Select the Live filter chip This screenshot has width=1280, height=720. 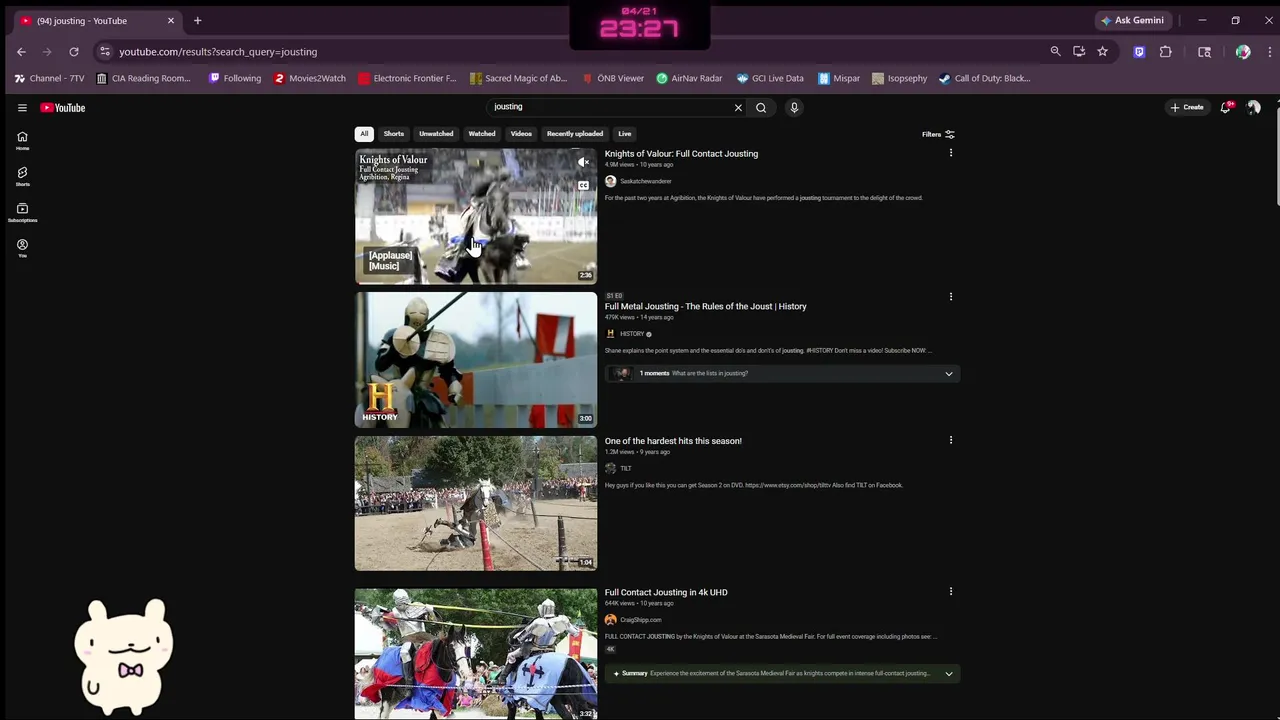point(624,134)
